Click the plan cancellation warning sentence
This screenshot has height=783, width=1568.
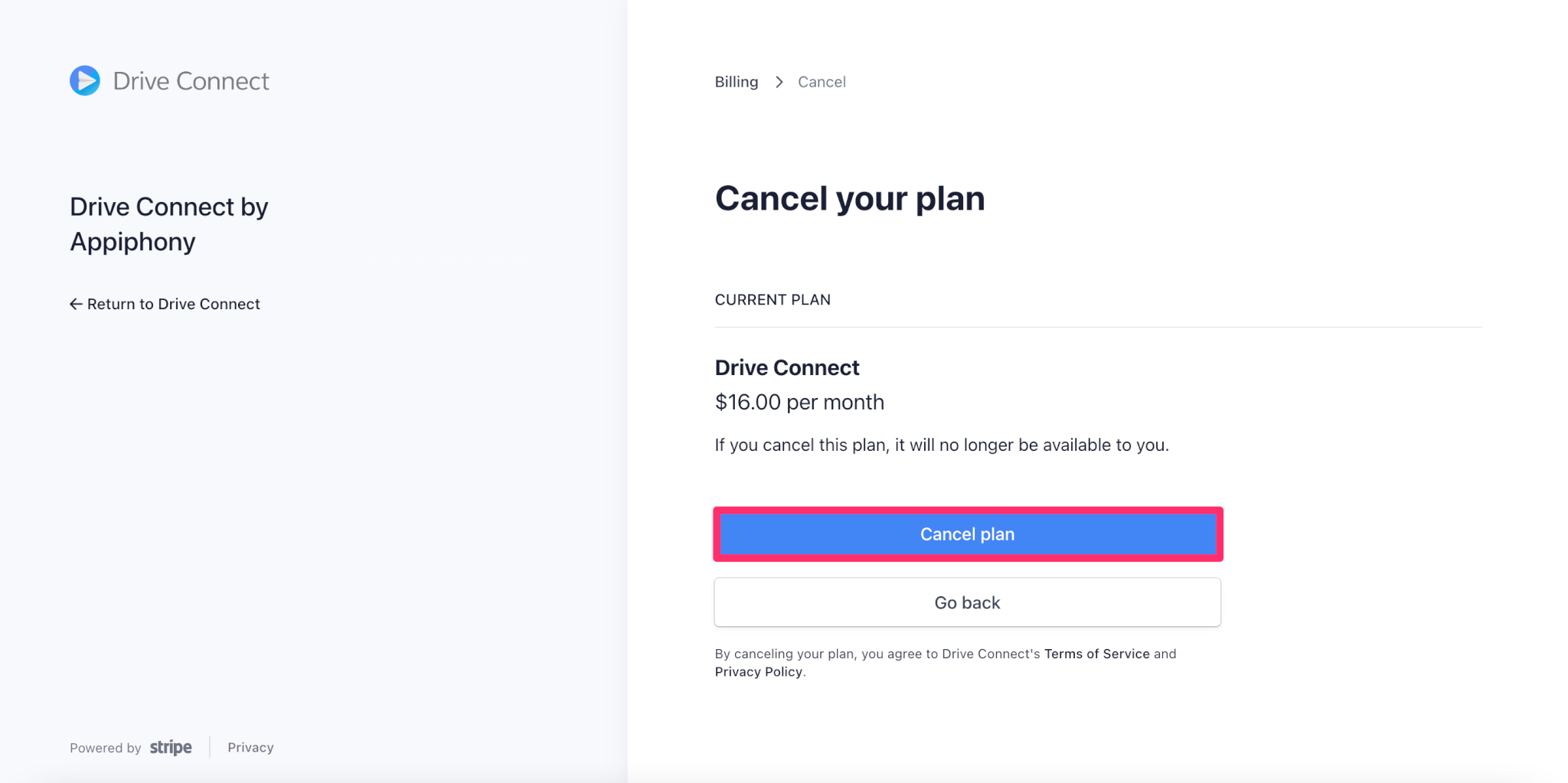point(942,445)
